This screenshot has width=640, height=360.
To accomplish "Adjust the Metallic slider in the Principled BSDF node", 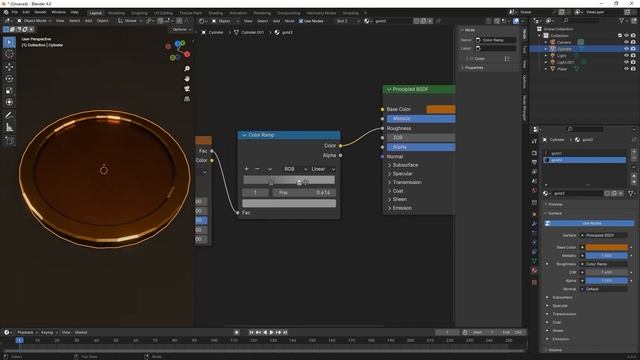I will [x=421, y=118].
